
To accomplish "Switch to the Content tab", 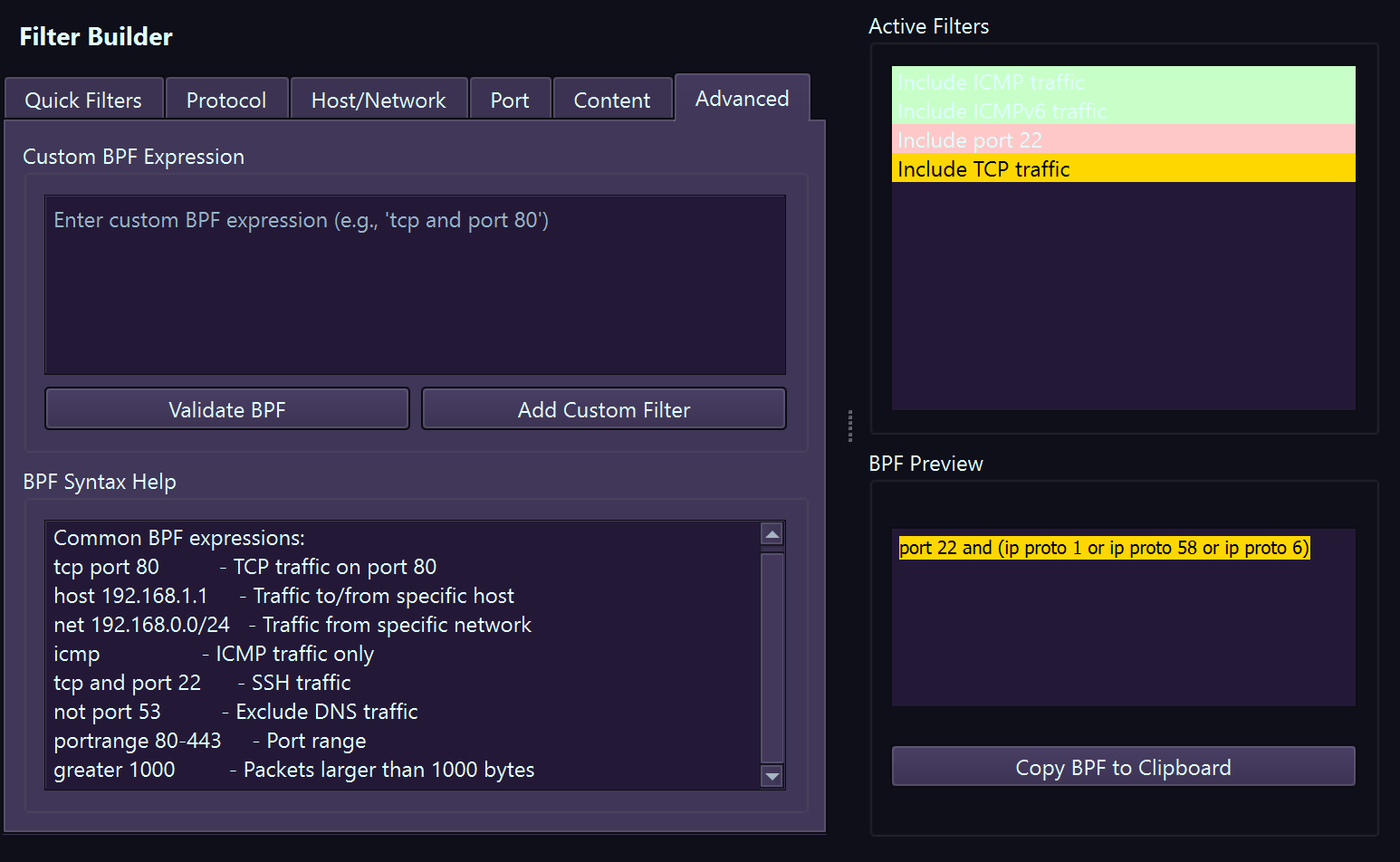I will pyautogui.click(x=612, y=99).
